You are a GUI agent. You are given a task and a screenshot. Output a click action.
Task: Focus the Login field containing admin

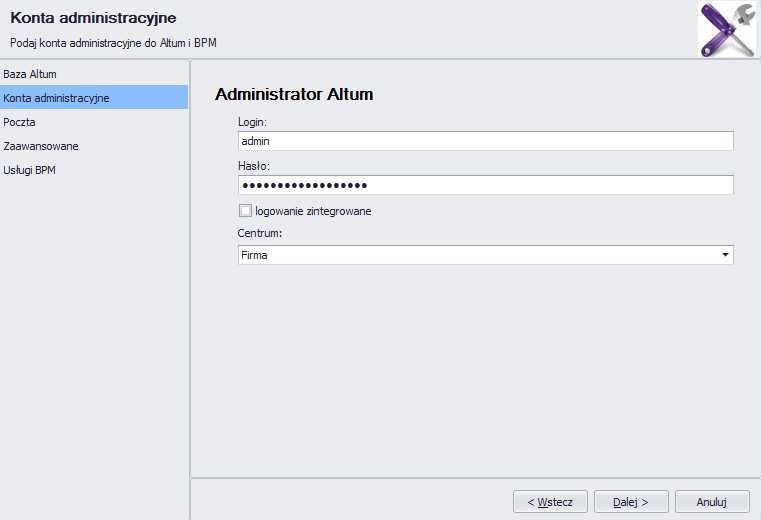485,141
